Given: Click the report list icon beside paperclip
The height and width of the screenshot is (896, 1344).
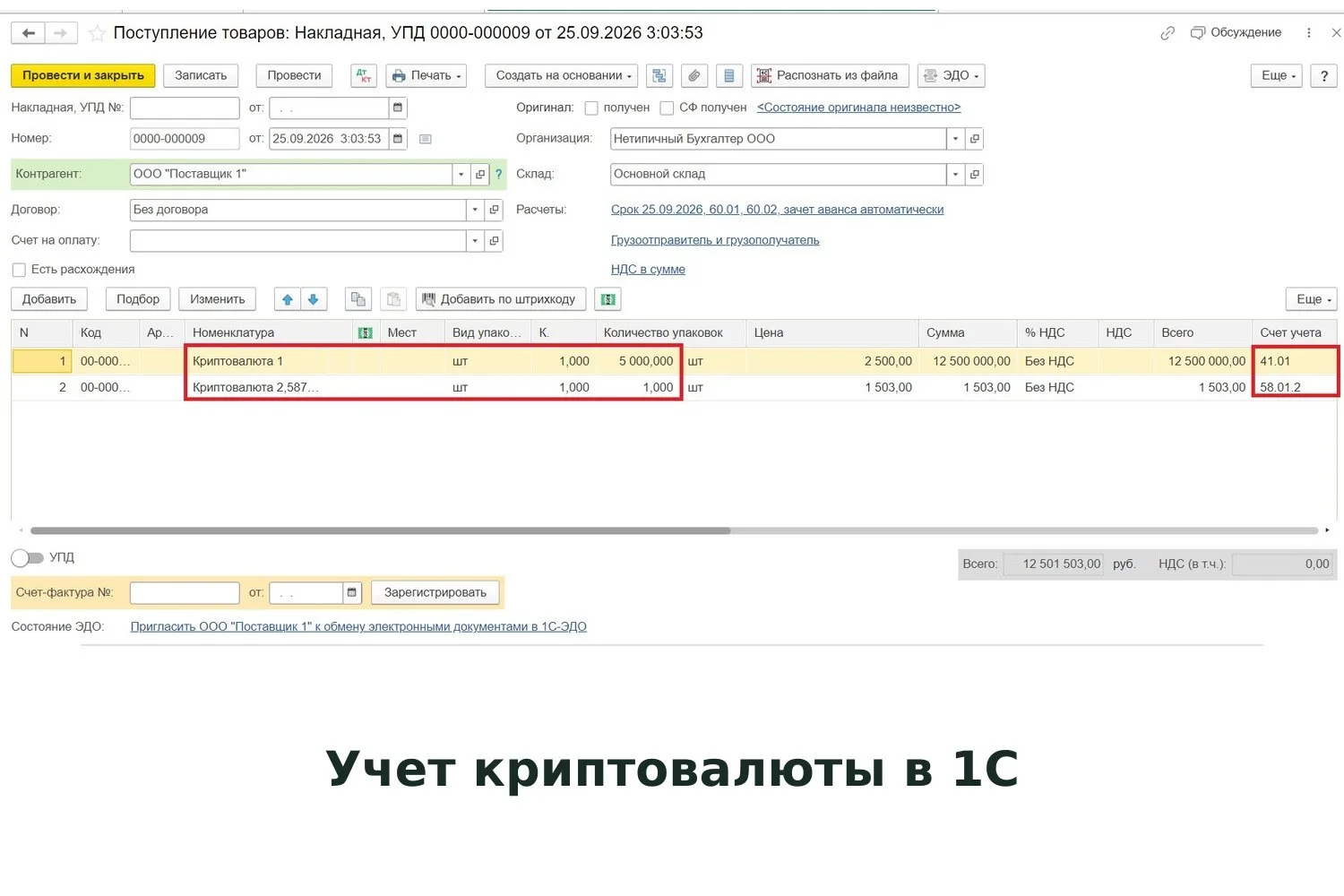Looking at the screenshot, I should pyautogui.click(x=728, y=76).
